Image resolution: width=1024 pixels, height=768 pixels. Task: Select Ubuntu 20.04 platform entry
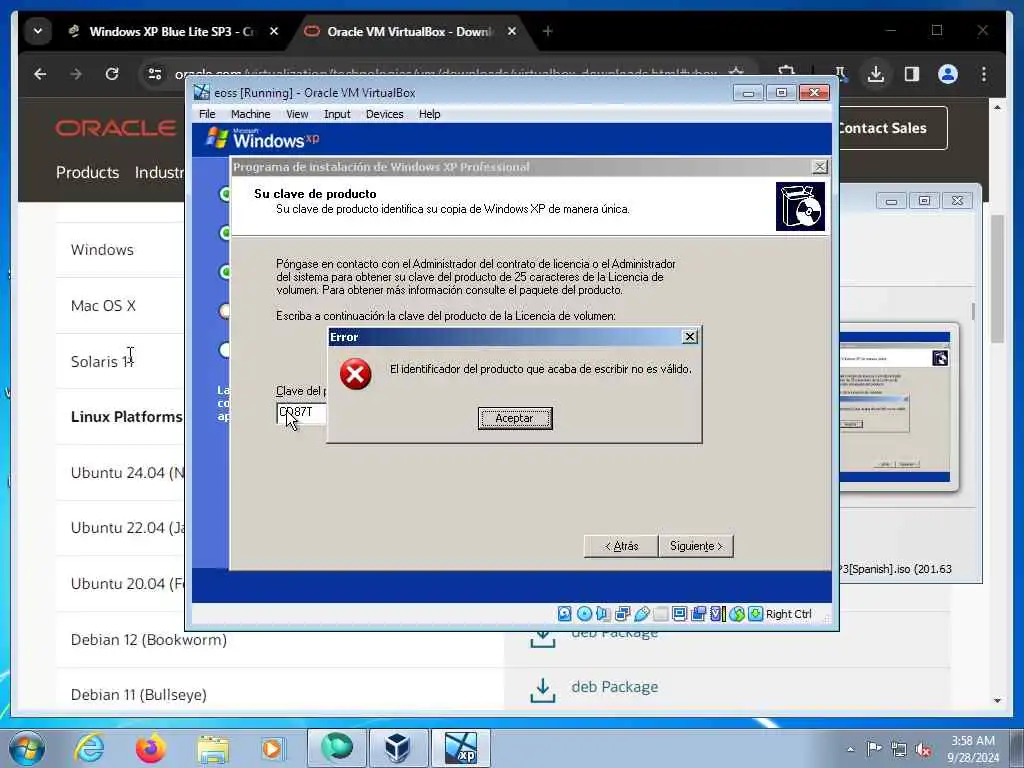tap(127, 583)
